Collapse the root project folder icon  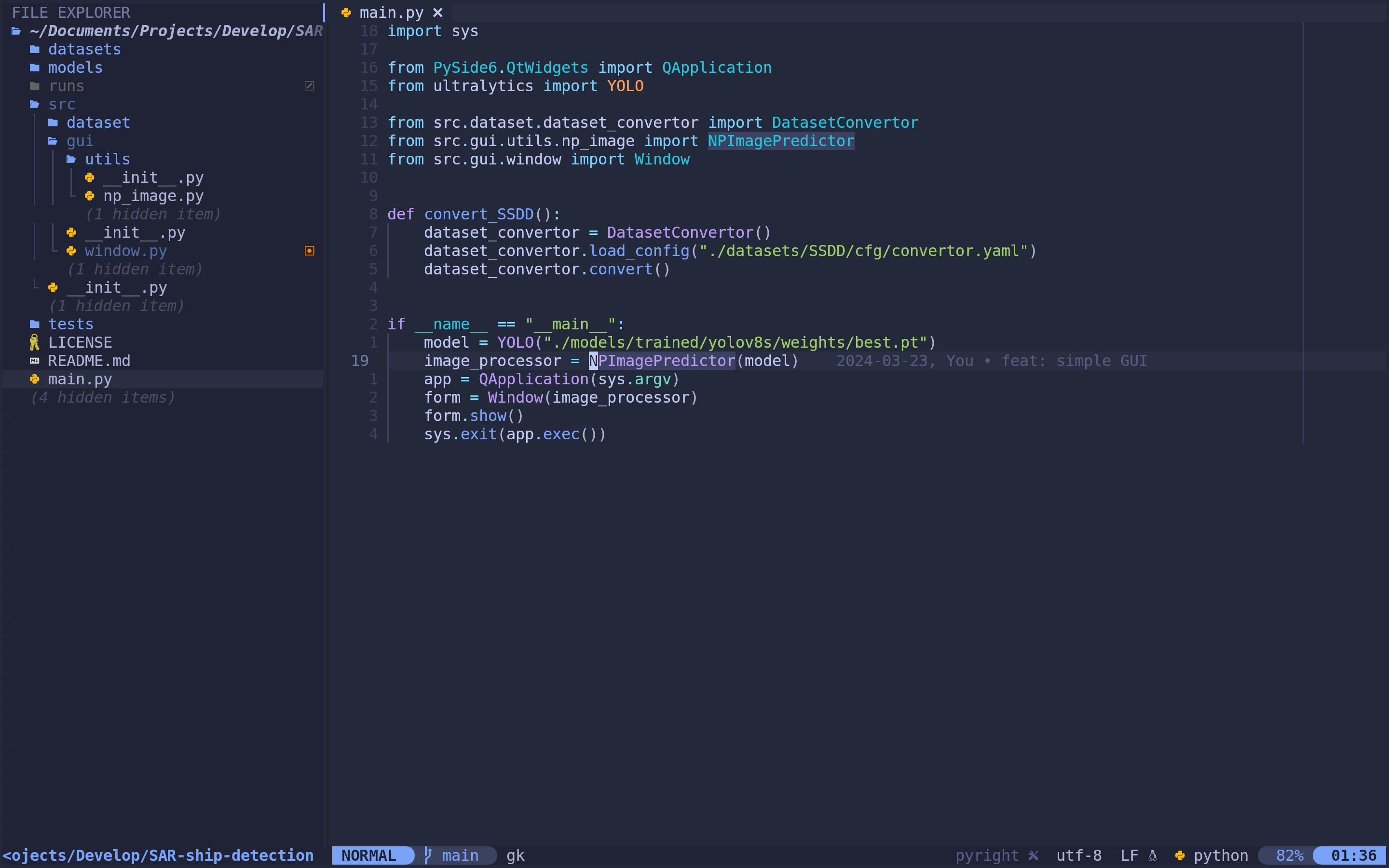point(16,31)
